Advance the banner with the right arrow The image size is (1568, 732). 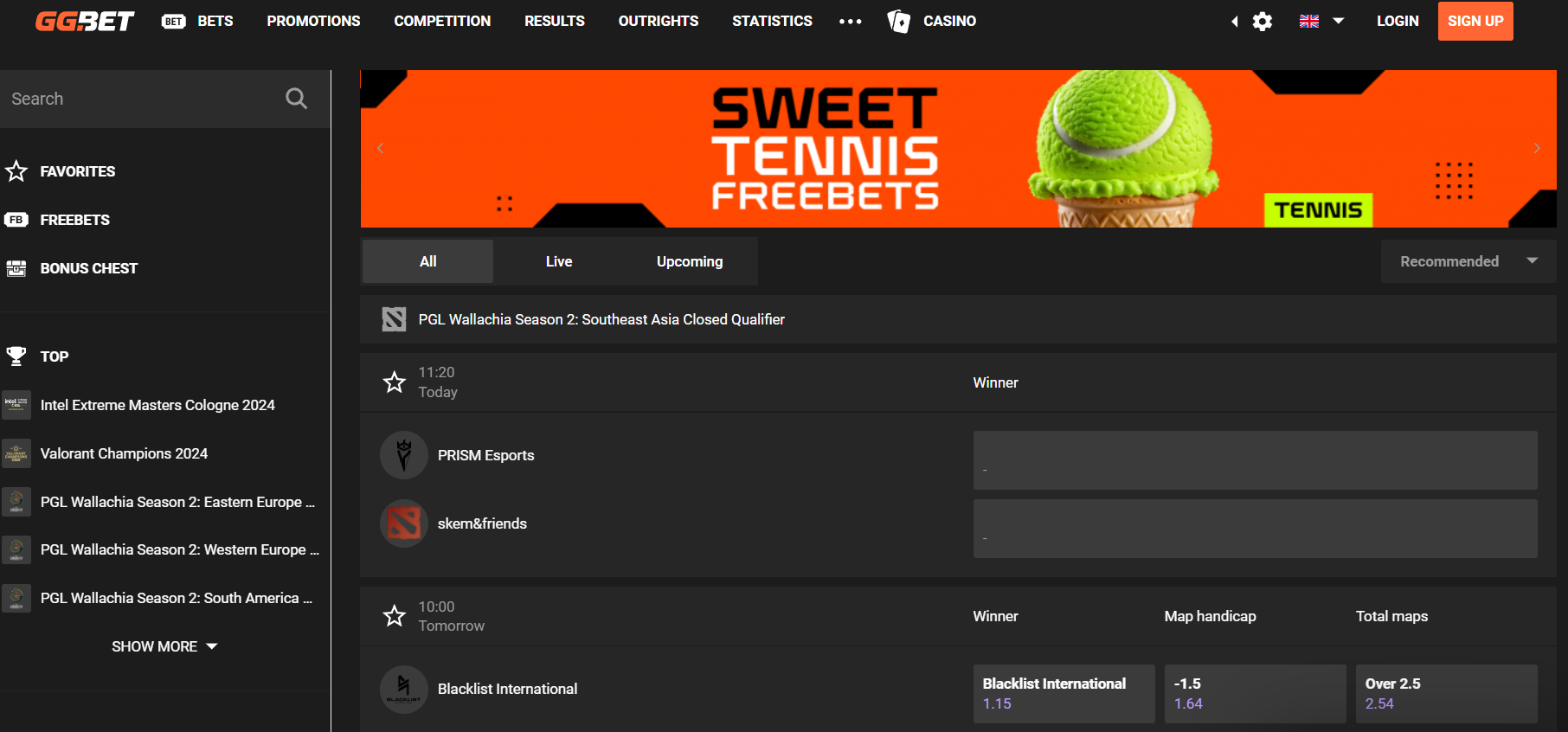1536,148
